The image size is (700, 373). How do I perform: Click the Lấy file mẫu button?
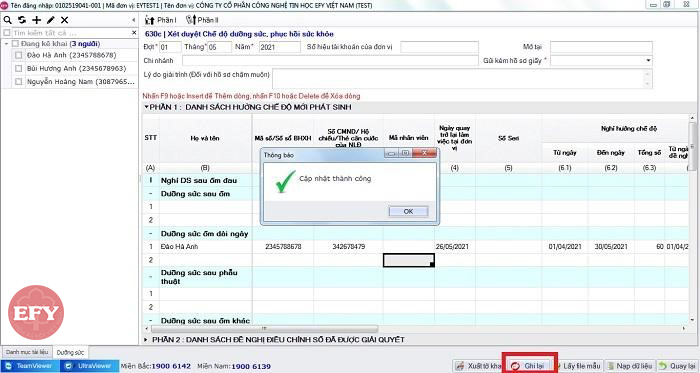(579, 366)
